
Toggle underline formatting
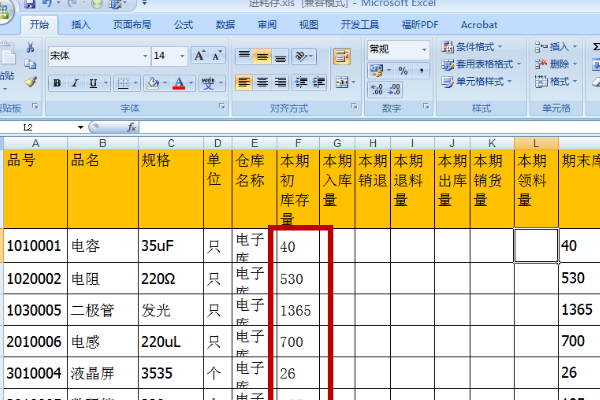coord(93,83)
